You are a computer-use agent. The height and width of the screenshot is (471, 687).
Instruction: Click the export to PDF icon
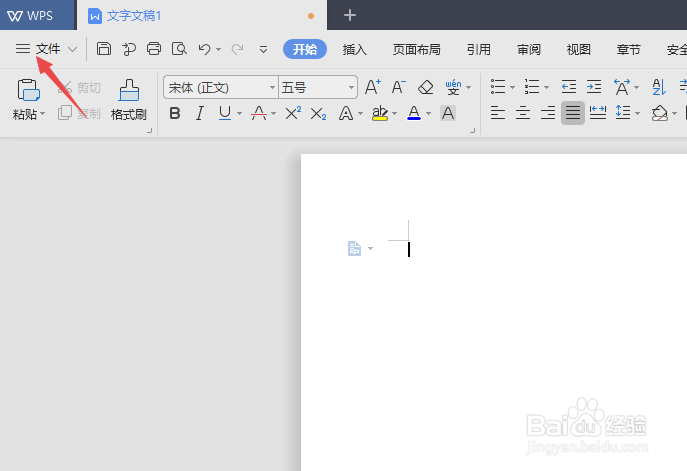(x=129, y=49)
